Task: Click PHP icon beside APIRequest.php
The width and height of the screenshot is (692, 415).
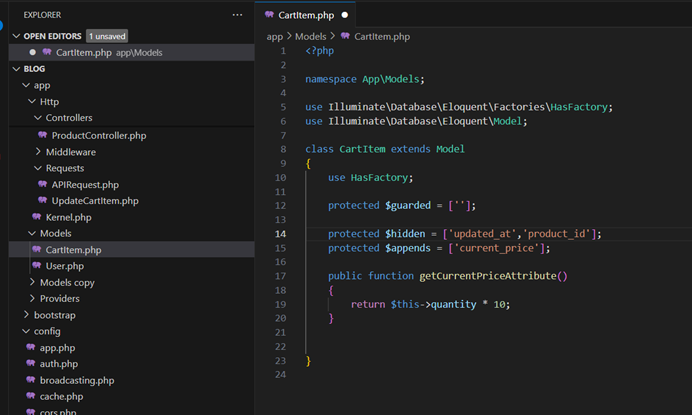Action: (x=43, y=184)
